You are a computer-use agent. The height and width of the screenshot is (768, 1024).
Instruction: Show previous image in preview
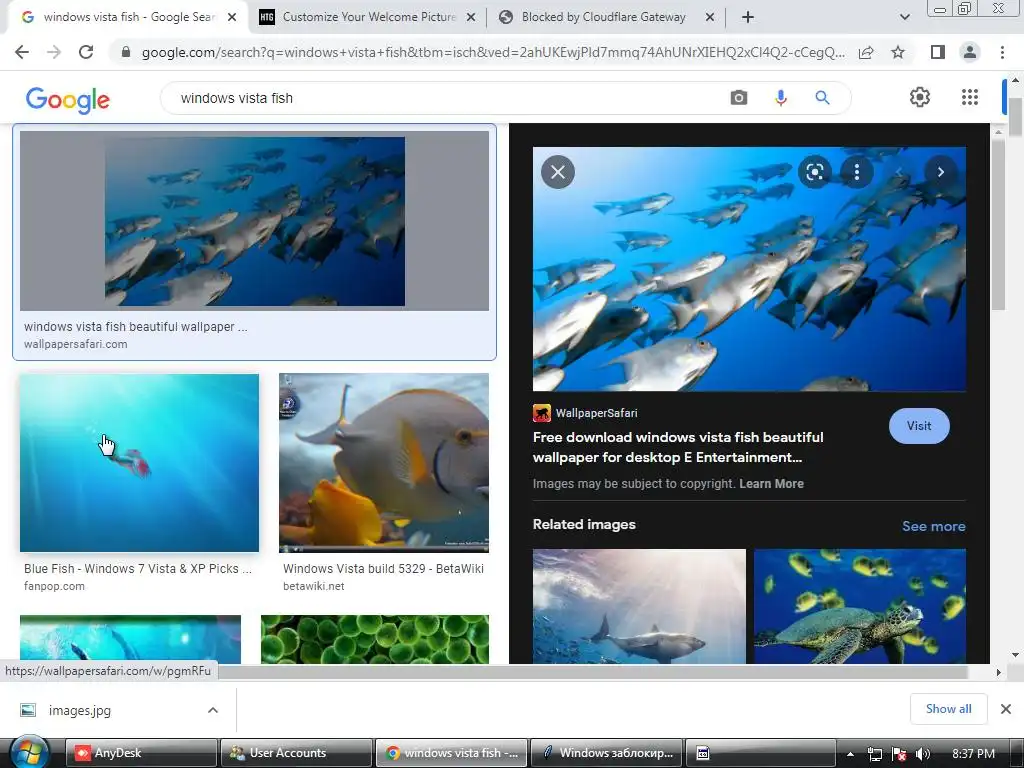coord(899,172)
